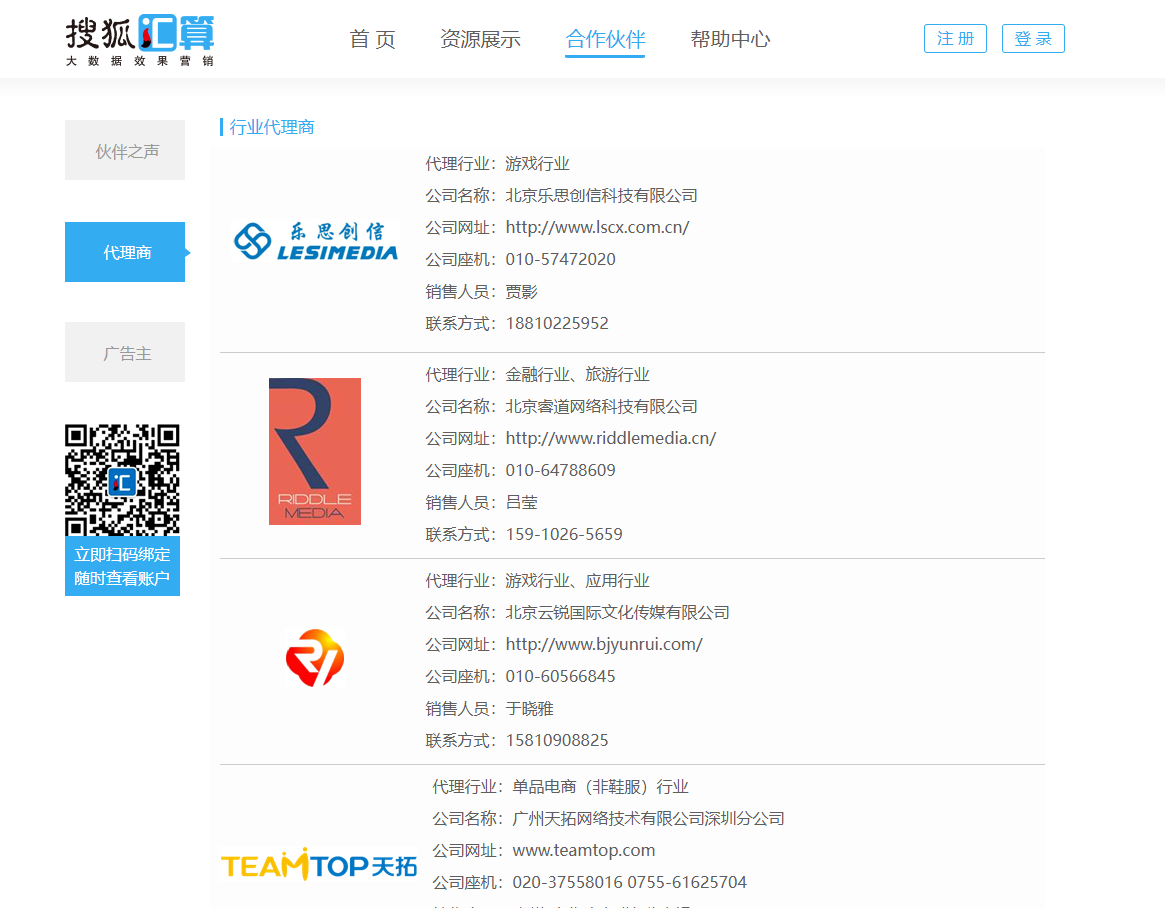The width and height of the screenshot is (1165, 908).
Task: Click phone 020-37558016 0755-61625704
Action: (x=630, y=882)
